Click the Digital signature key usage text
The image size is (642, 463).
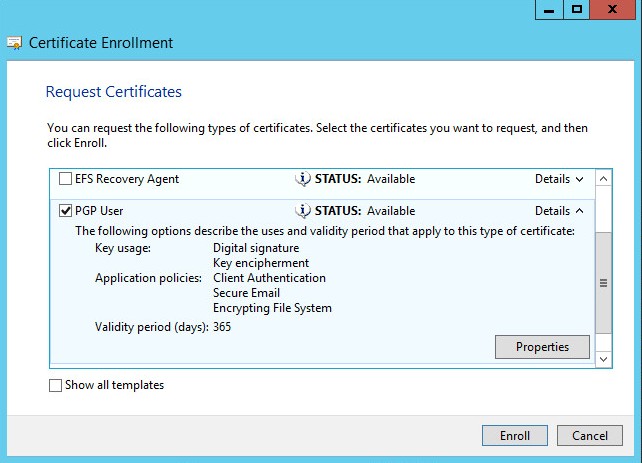point(256,248)
